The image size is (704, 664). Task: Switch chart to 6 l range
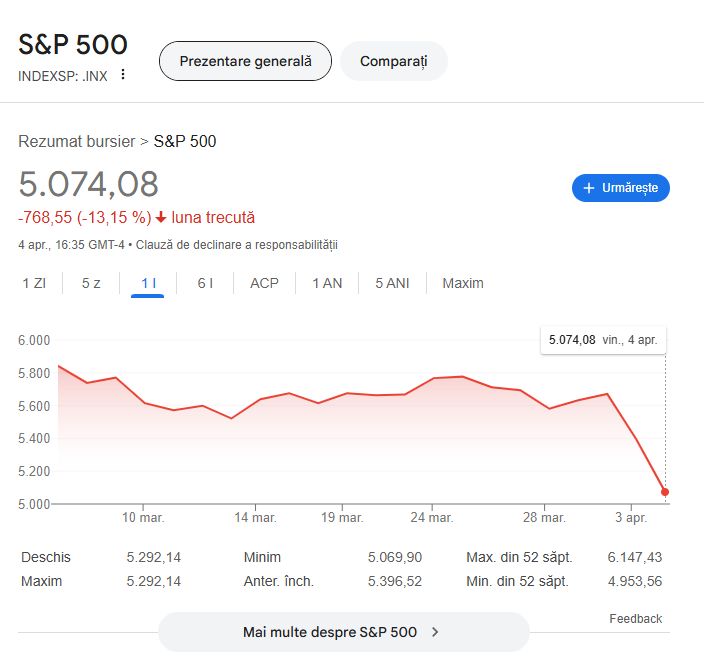click(205, 283)
